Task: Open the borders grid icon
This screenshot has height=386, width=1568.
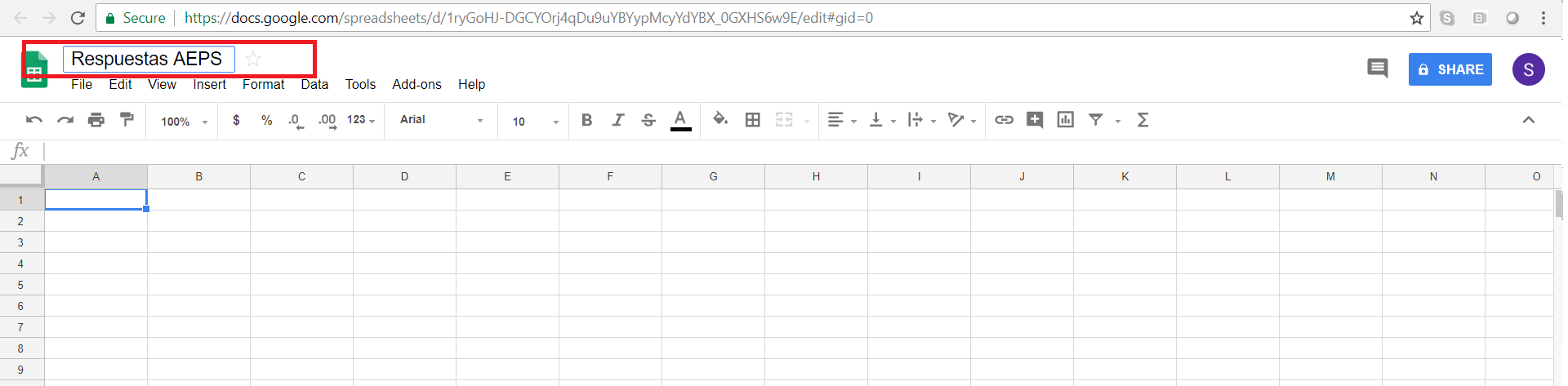Action: [753, 120]
